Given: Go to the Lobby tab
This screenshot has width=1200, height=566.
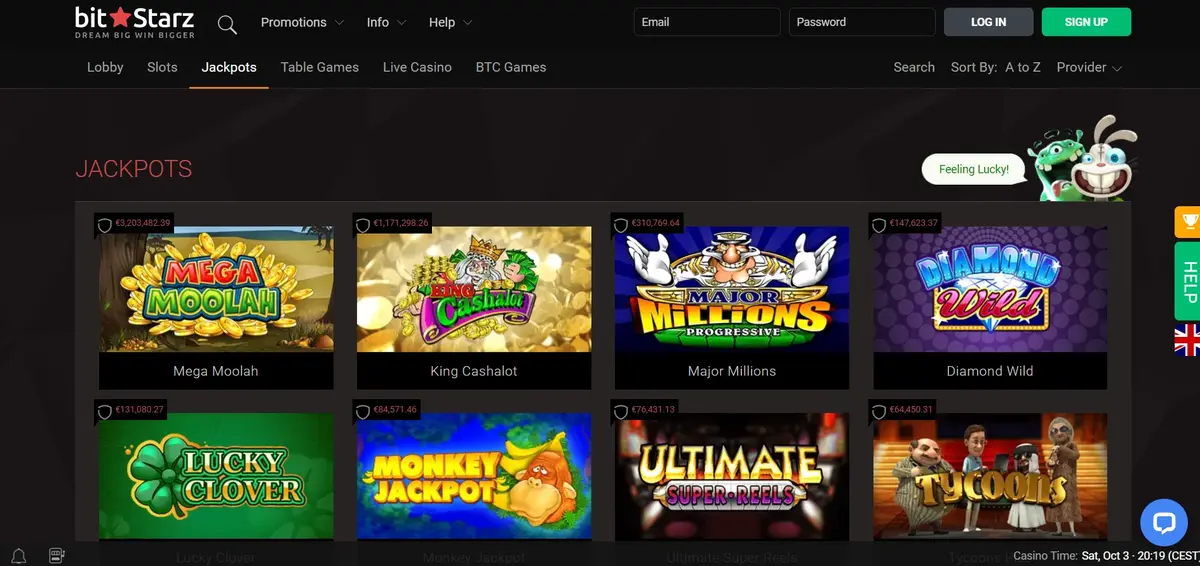Looking at the screenshot, I should click(105, 67).
